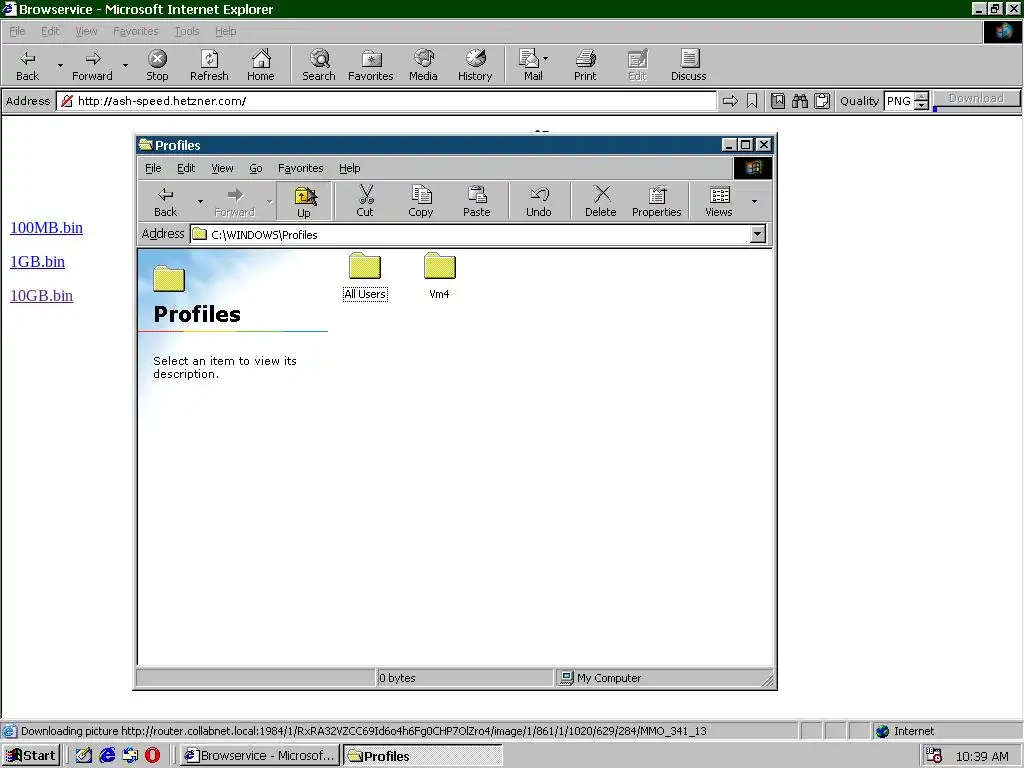Open the Help menu in Profiles window

click(x=349, y=168)
